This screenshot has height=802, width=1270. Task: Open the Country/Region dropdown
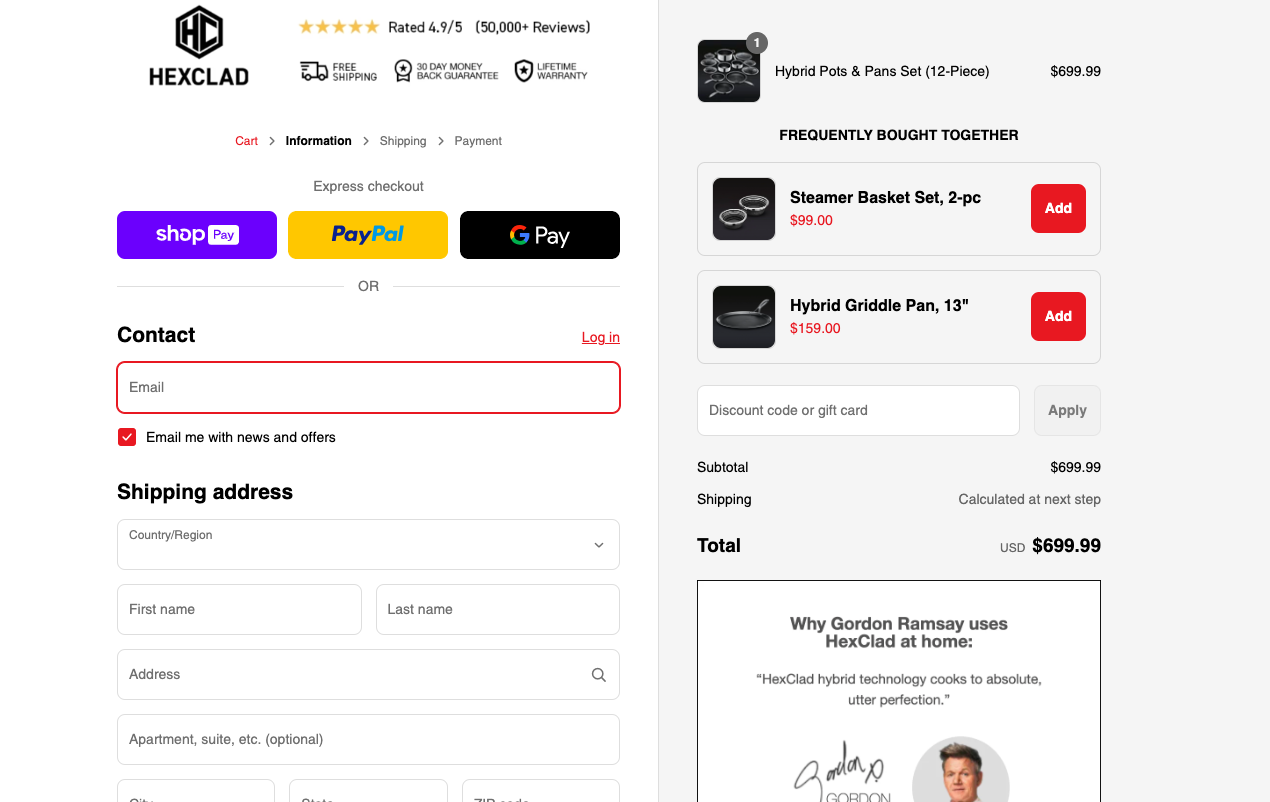(x=368, y=544)
